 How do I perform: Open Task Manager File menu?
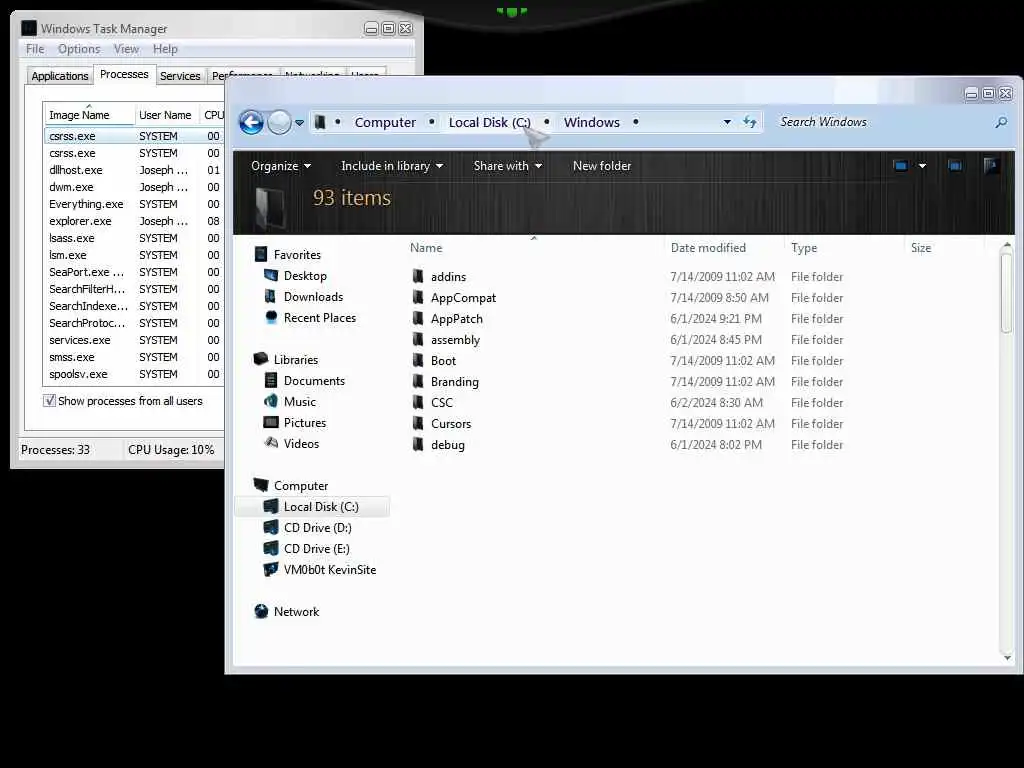[x=35, y=49]
